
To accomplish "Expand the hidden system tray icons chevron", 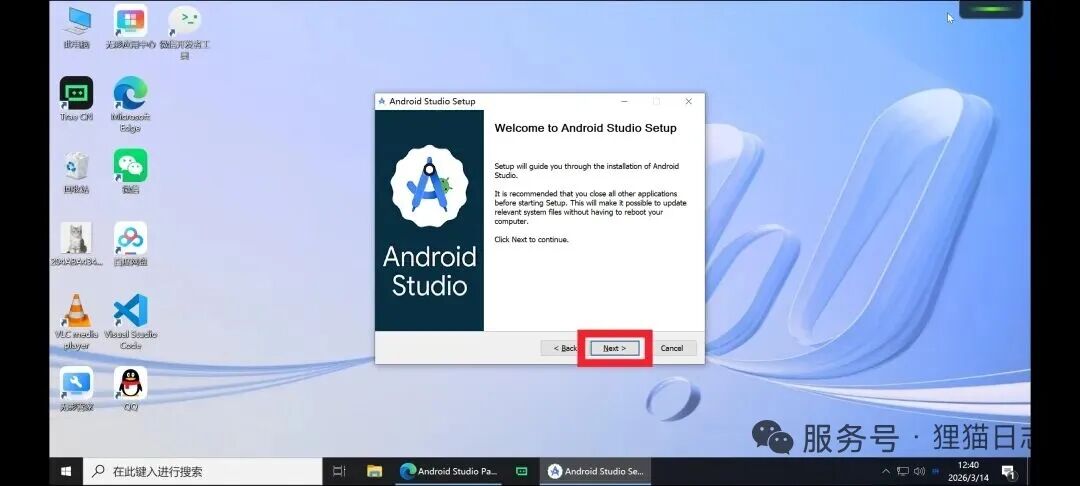I will (x=886, y=472).
